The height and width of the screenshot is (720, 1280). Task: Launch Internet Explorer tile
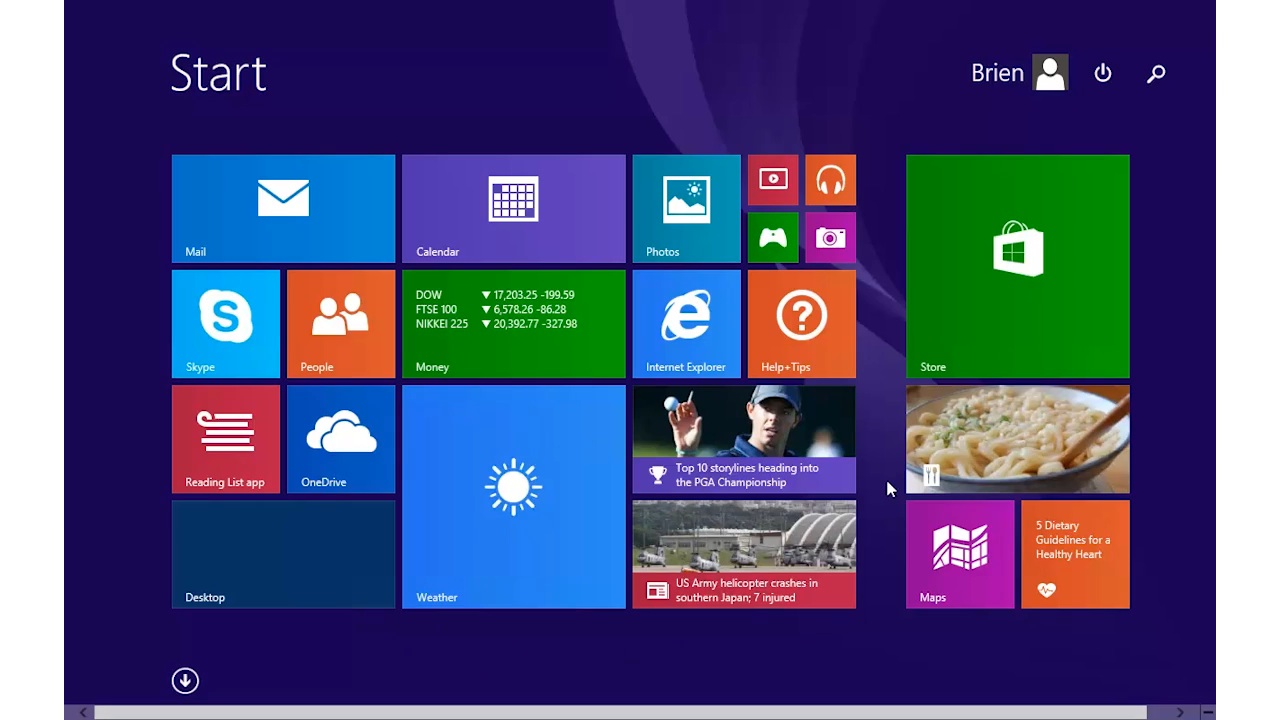pyautogui.click(x=686, y=324)
